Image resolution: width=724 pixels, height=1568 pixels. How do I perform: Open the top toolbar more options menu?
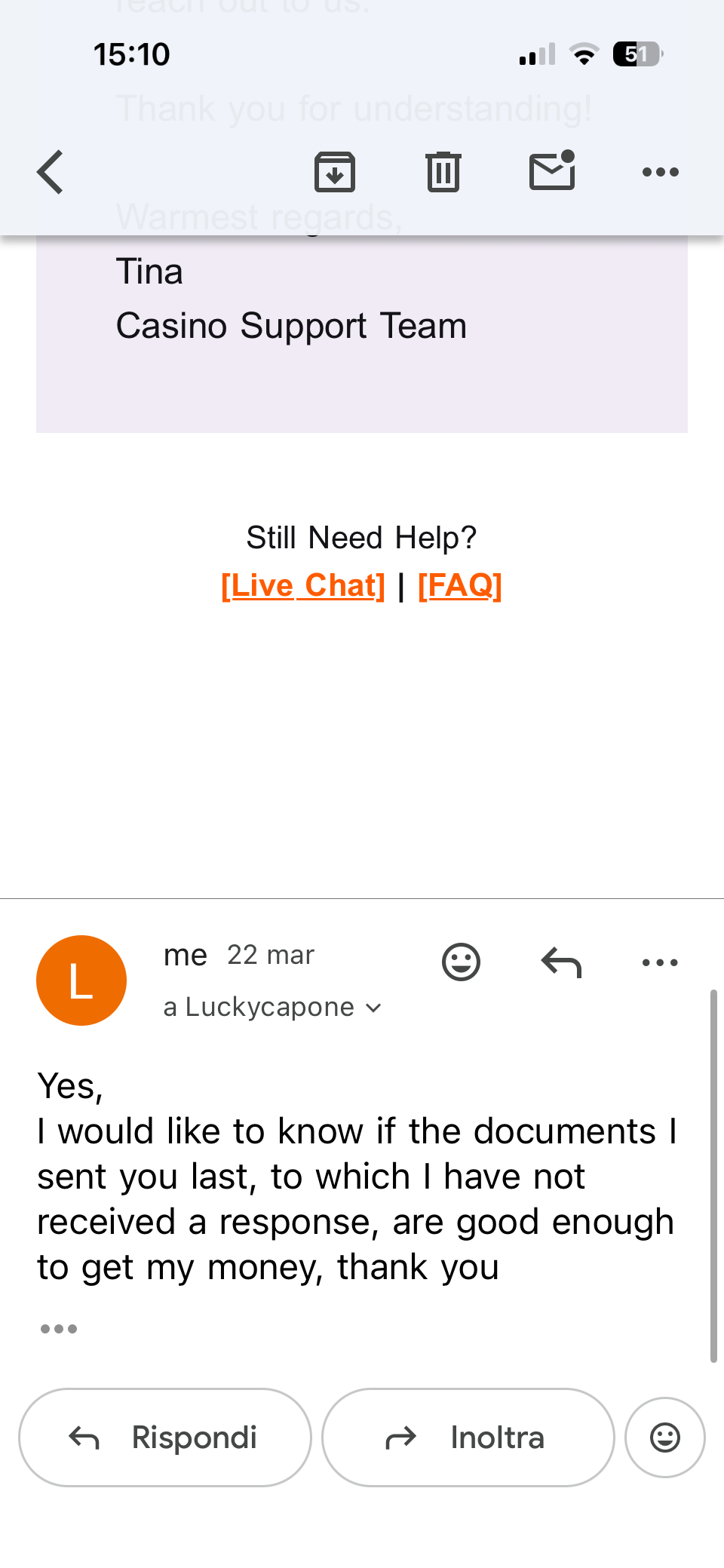pos(660,172)
